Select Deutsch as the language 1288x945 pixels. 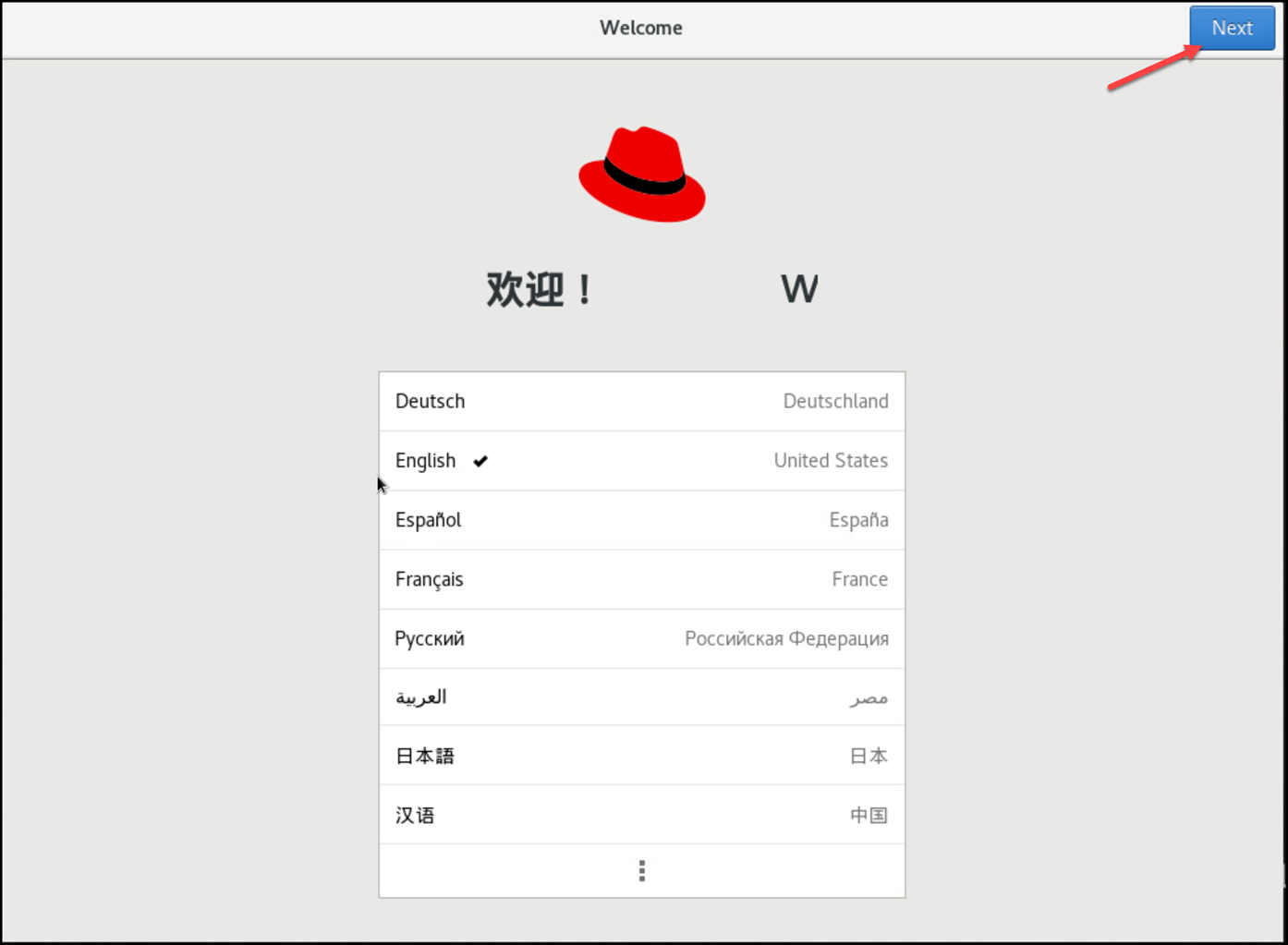[x=431, y=402]
